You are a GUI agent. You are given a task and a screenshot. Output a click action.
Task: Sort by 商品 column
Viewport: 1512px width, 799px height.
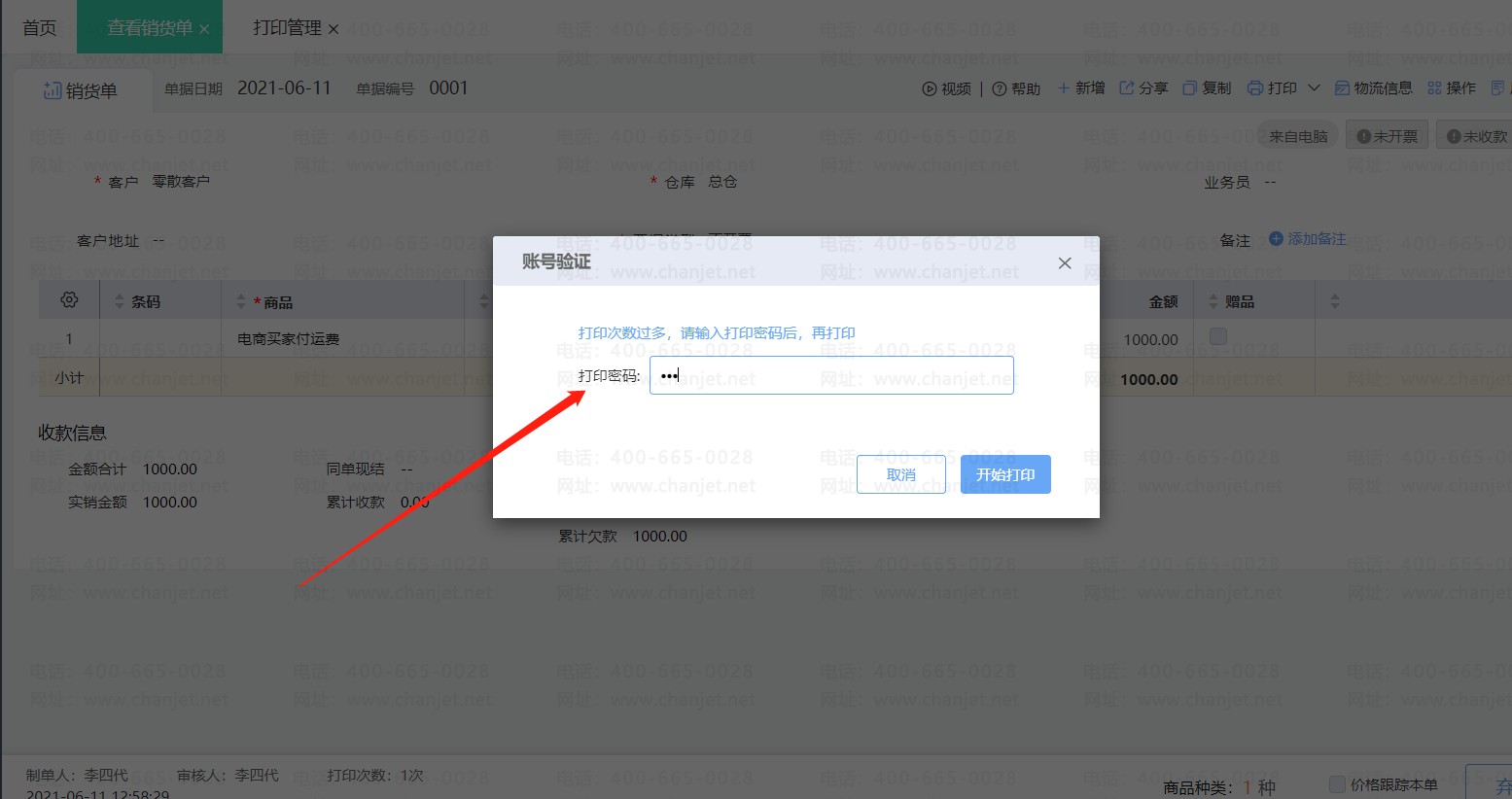pyautogui.click(x=241, y=302)
